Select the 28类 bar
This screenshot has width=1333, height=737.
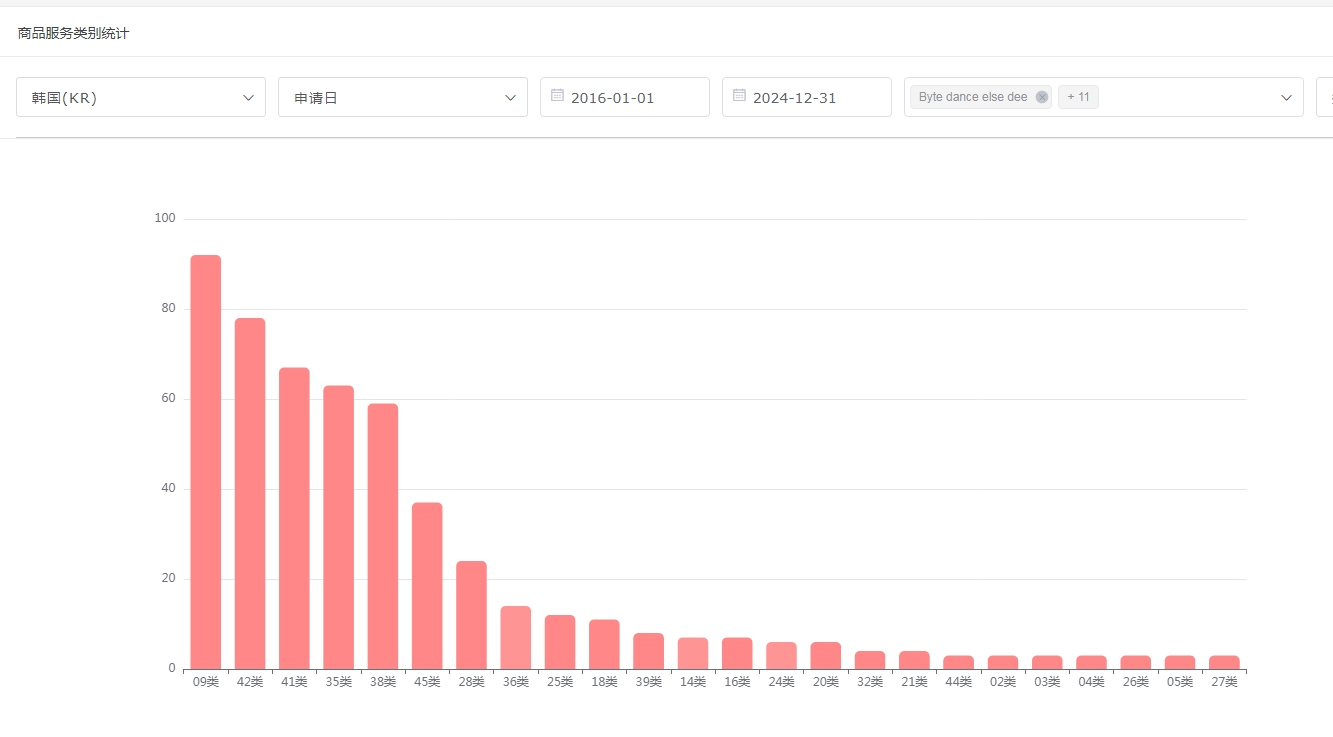[471, 615]
